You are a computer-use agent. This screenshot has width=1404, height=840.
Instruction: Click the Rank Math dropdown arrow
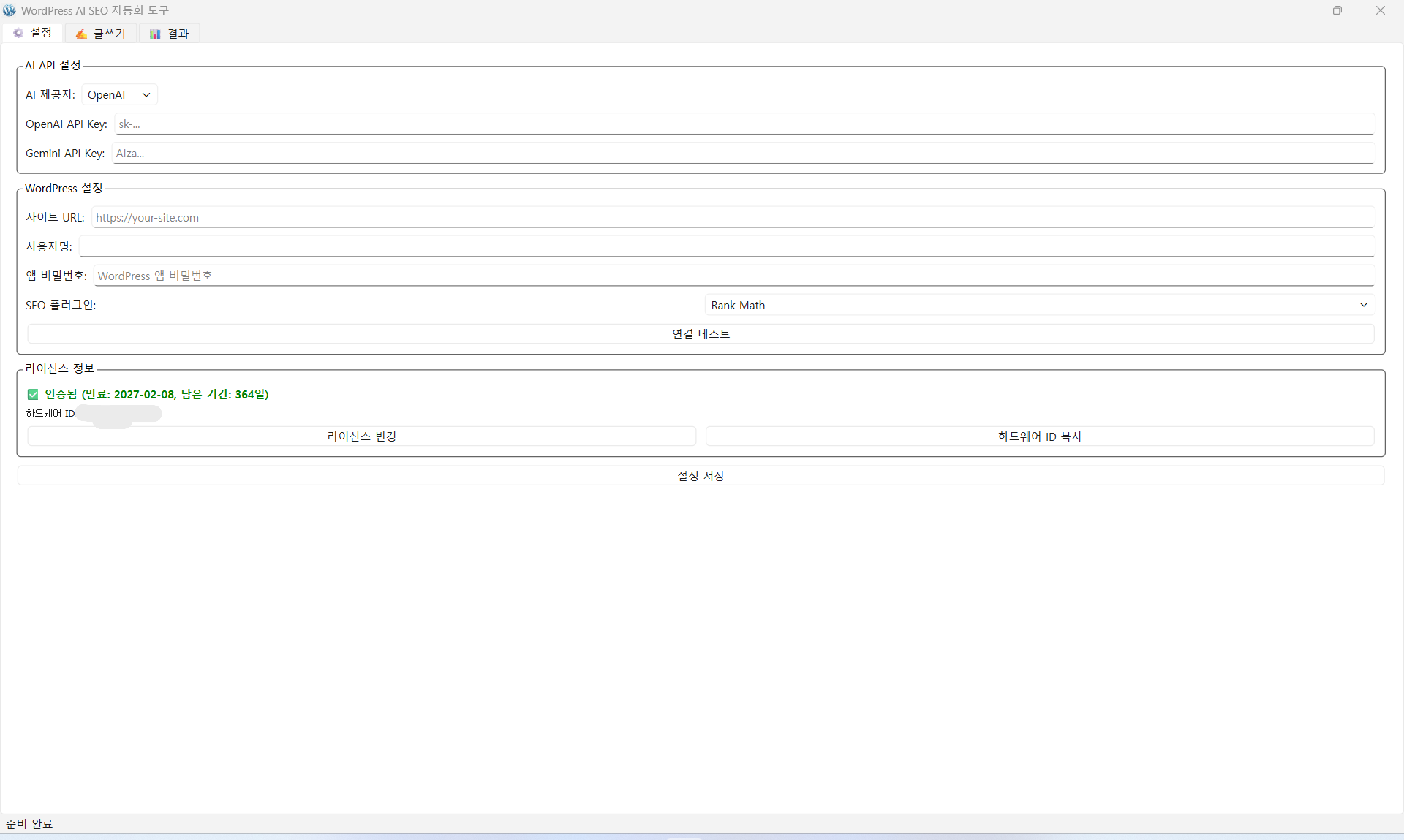click(1363, 305)
